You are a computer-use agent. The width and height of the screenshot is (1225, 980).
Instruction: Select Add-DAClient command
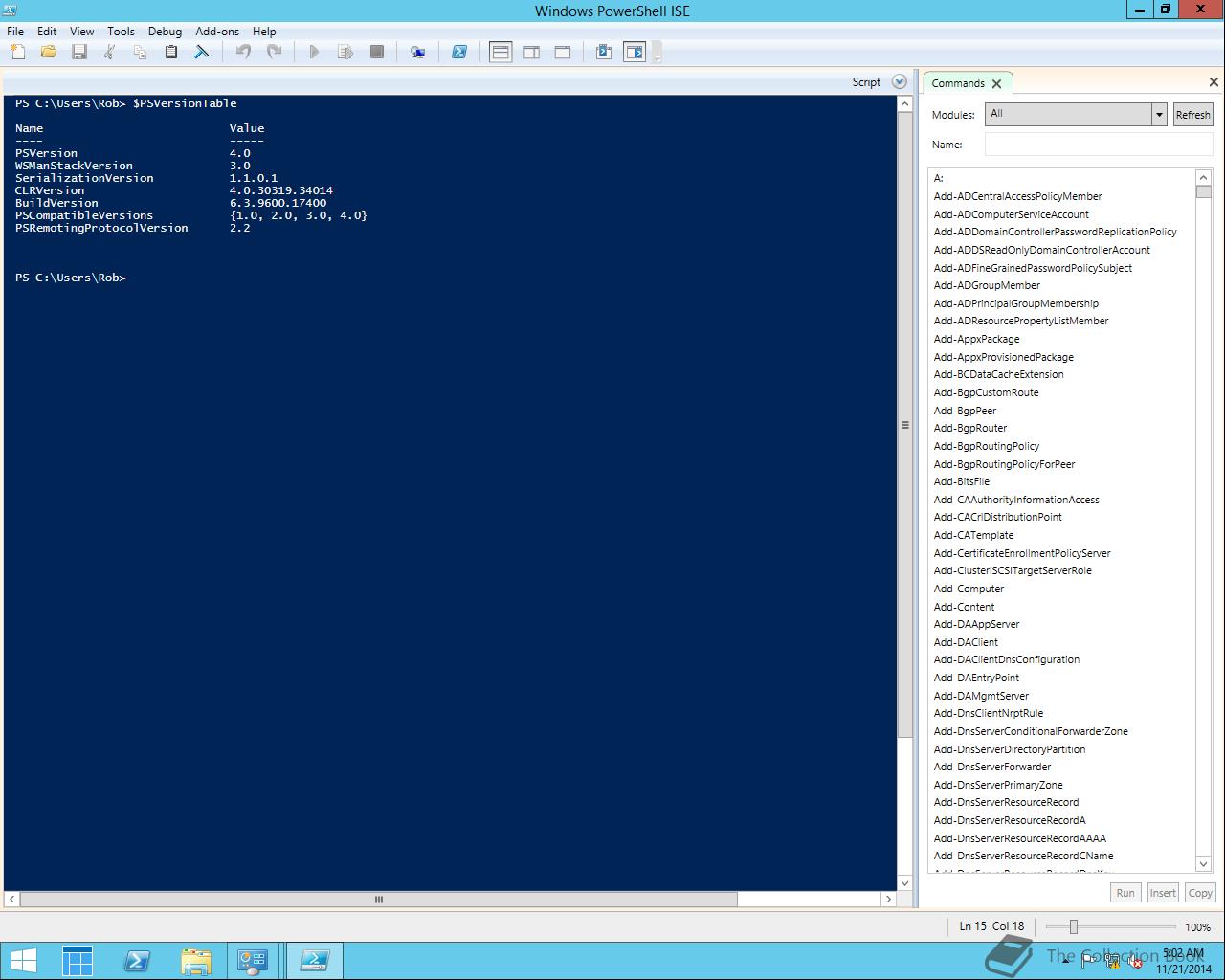point(966,642)
